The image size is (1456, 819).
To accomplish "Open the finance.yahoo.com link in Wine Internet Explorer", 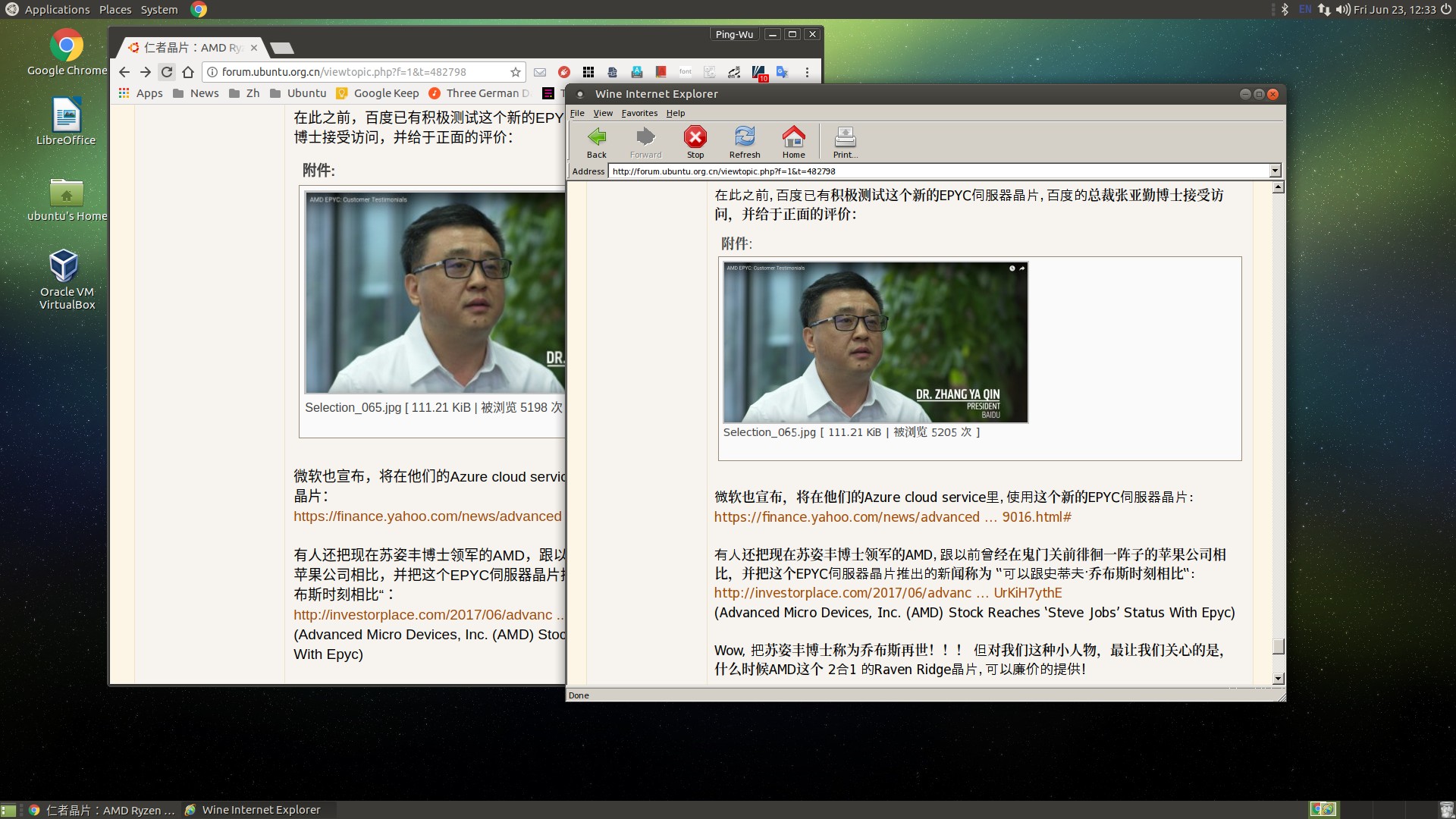I will (x=893, y=517).
